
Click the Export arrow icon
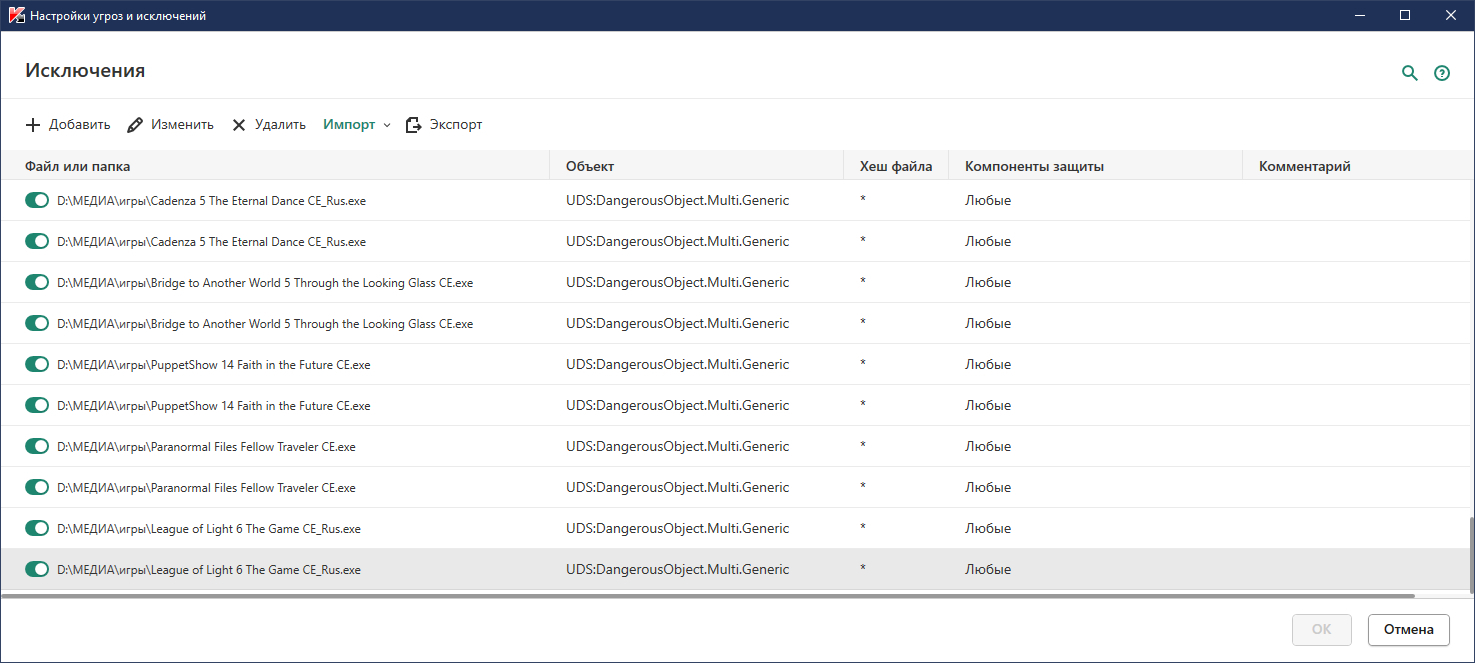[x=414, y=125]
